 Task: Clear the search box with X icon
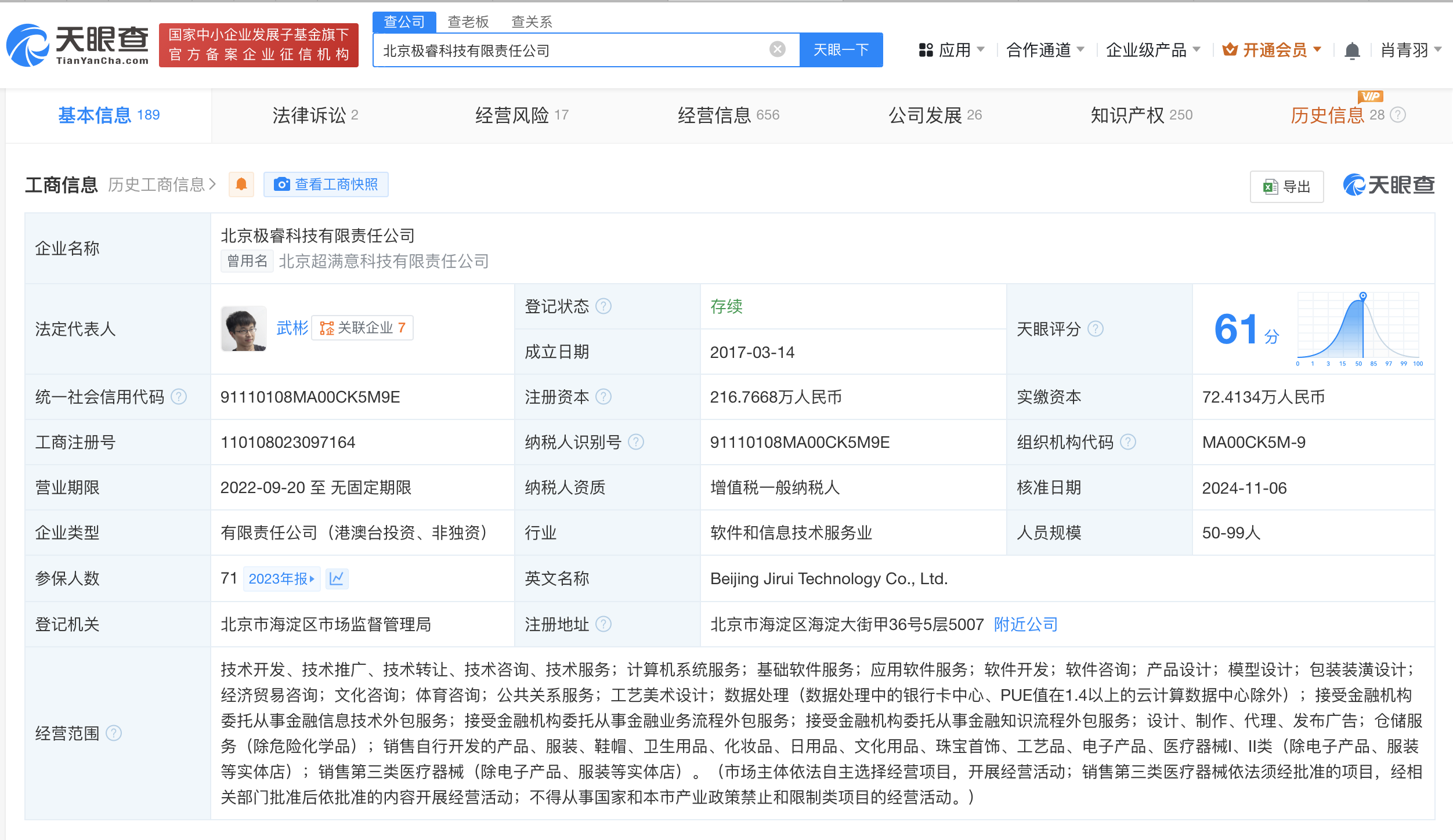777,50
